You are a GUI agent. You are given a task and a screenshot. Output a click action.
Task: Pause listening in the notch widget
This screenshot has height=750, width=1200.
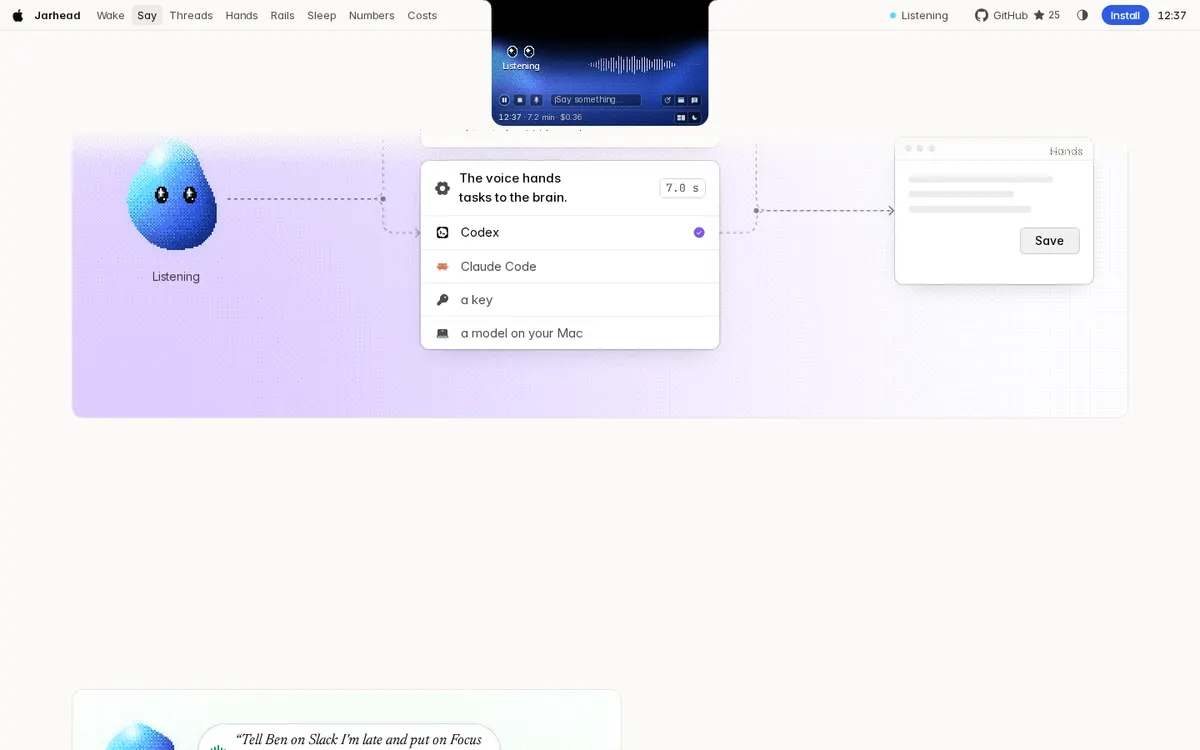pyautogui.click(x=504, y=100)
